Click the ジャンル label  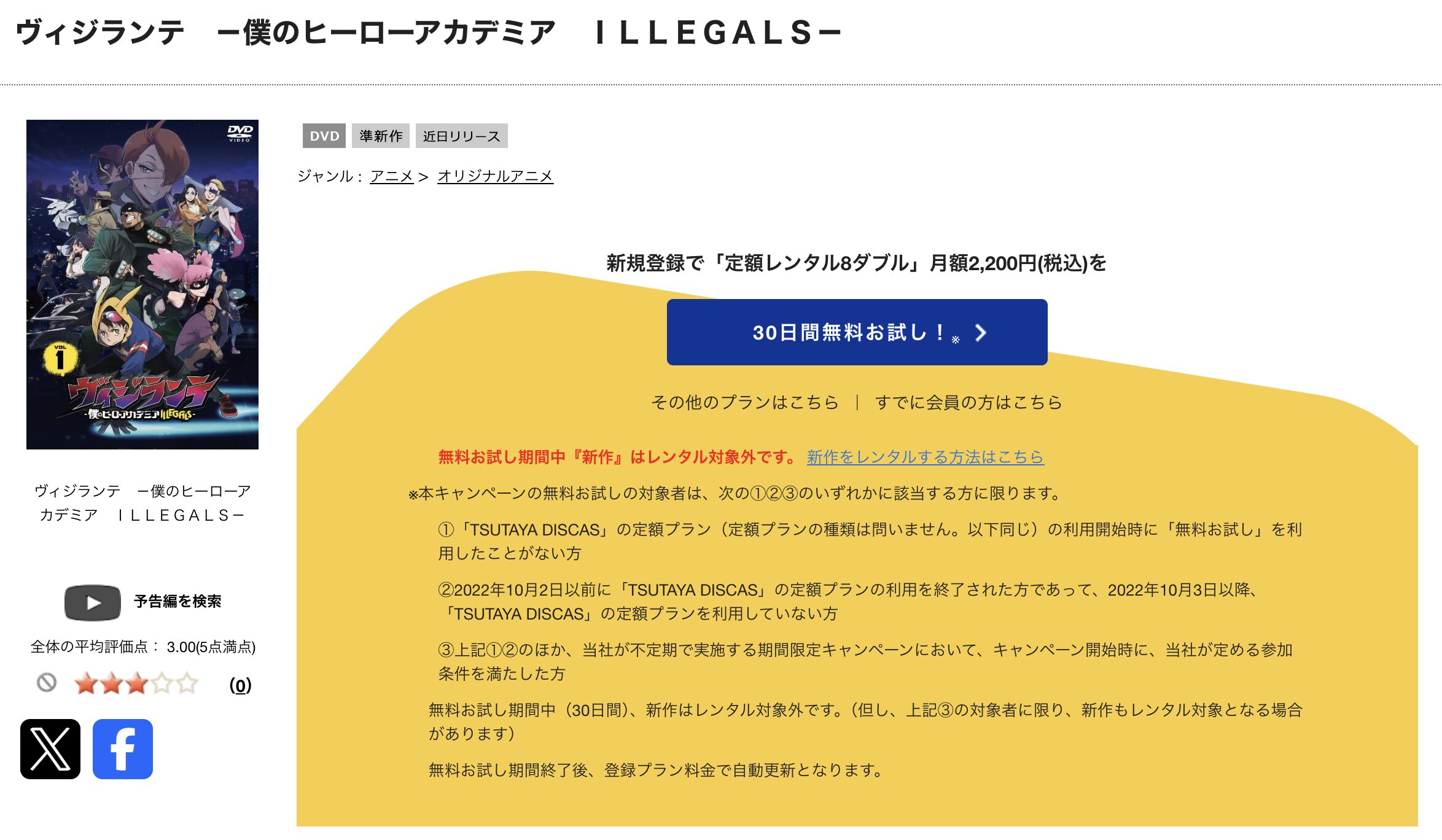point(330,176)
